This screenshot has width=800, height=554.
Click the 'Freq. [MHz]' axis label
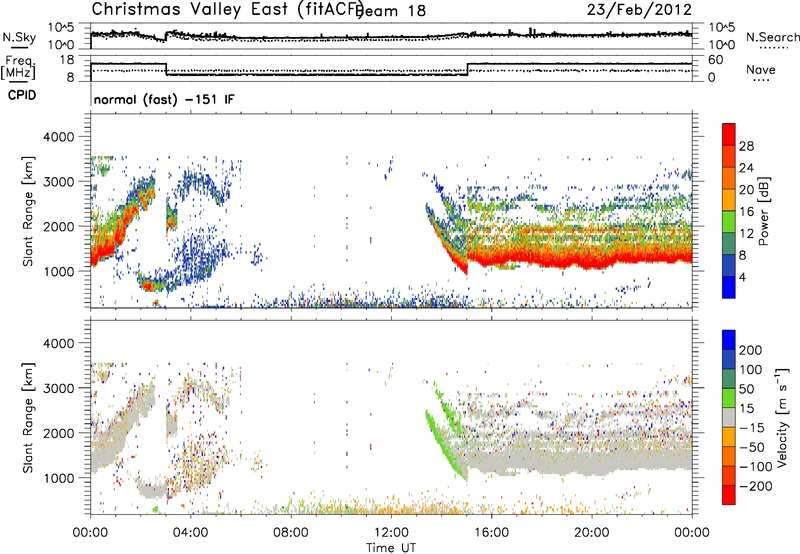coord(18,68)
